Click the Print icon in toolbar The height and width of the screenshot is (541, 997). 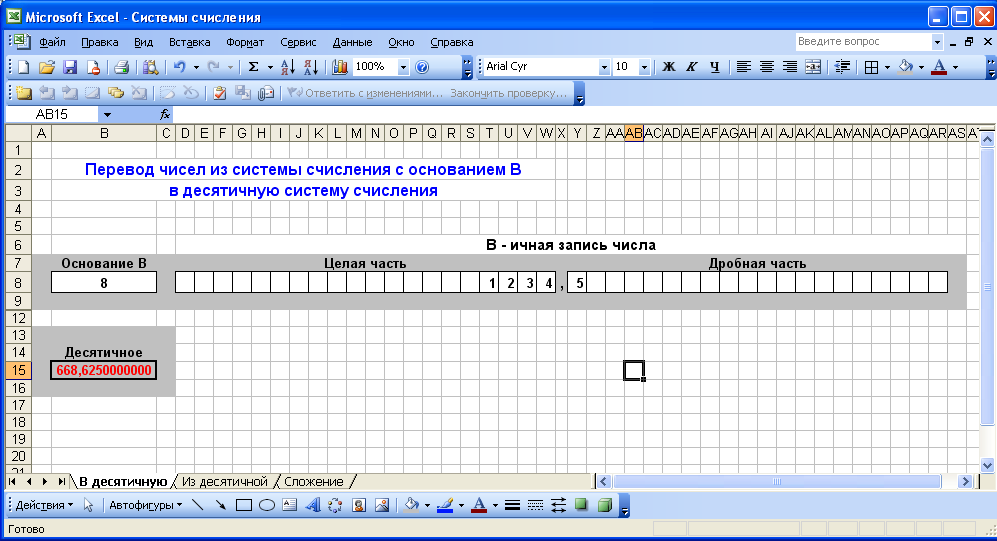(121, 67)
